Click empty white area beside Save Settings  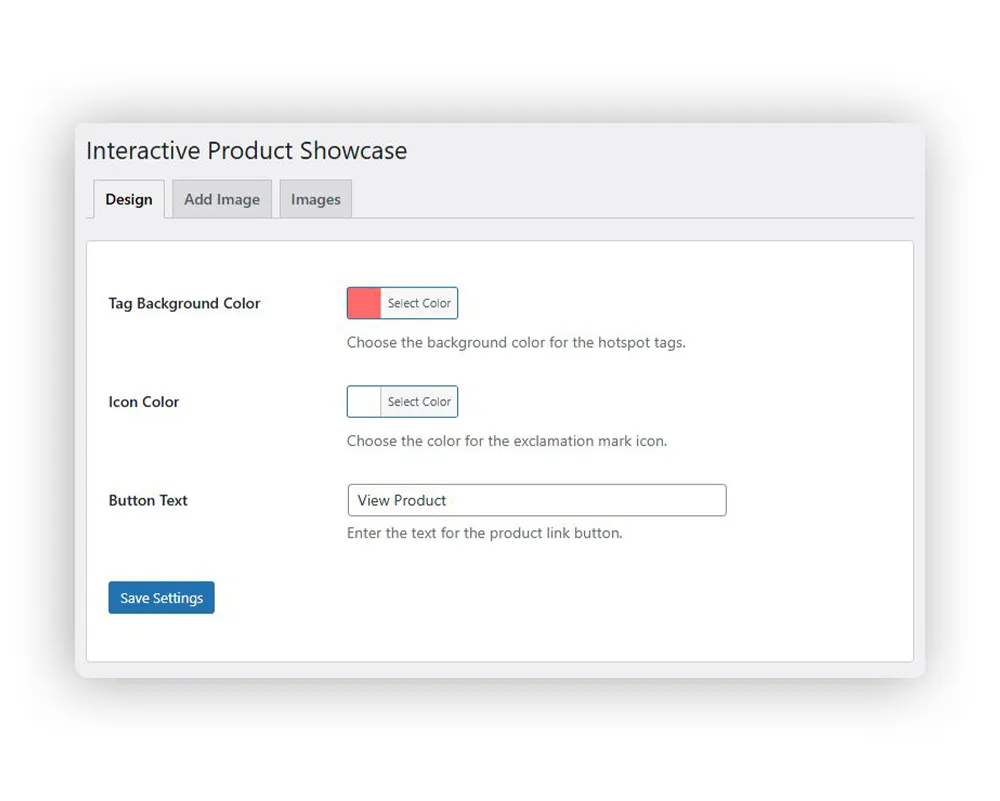tap(500, 598)
